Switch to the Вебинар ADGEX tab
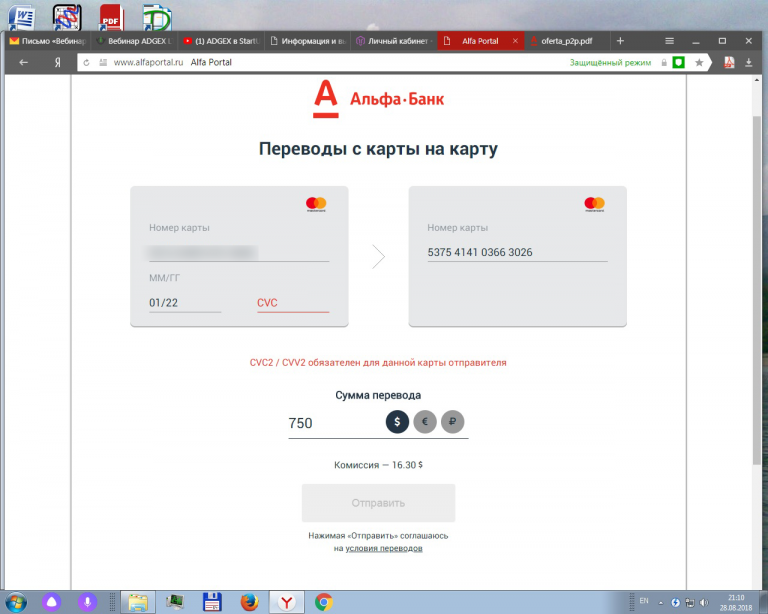 click(x=134, y=41)
